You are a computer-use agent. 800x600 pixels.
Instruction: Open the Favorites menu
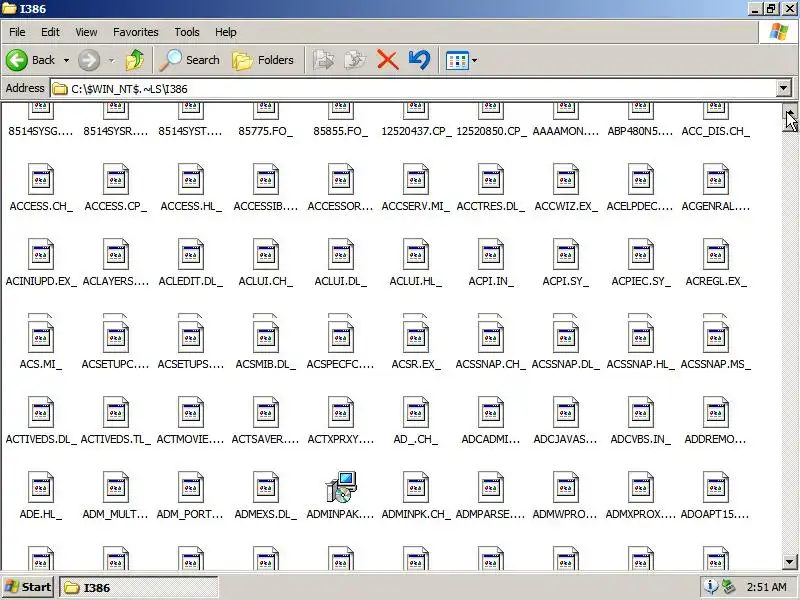(x=136, y=32)
